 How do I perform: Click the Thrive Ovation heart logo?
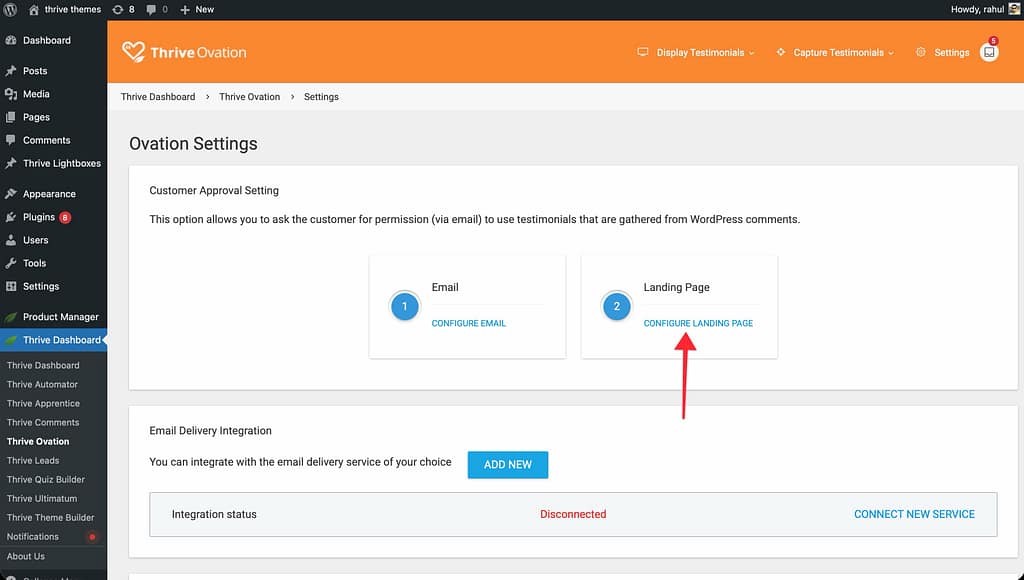(133, 52)
